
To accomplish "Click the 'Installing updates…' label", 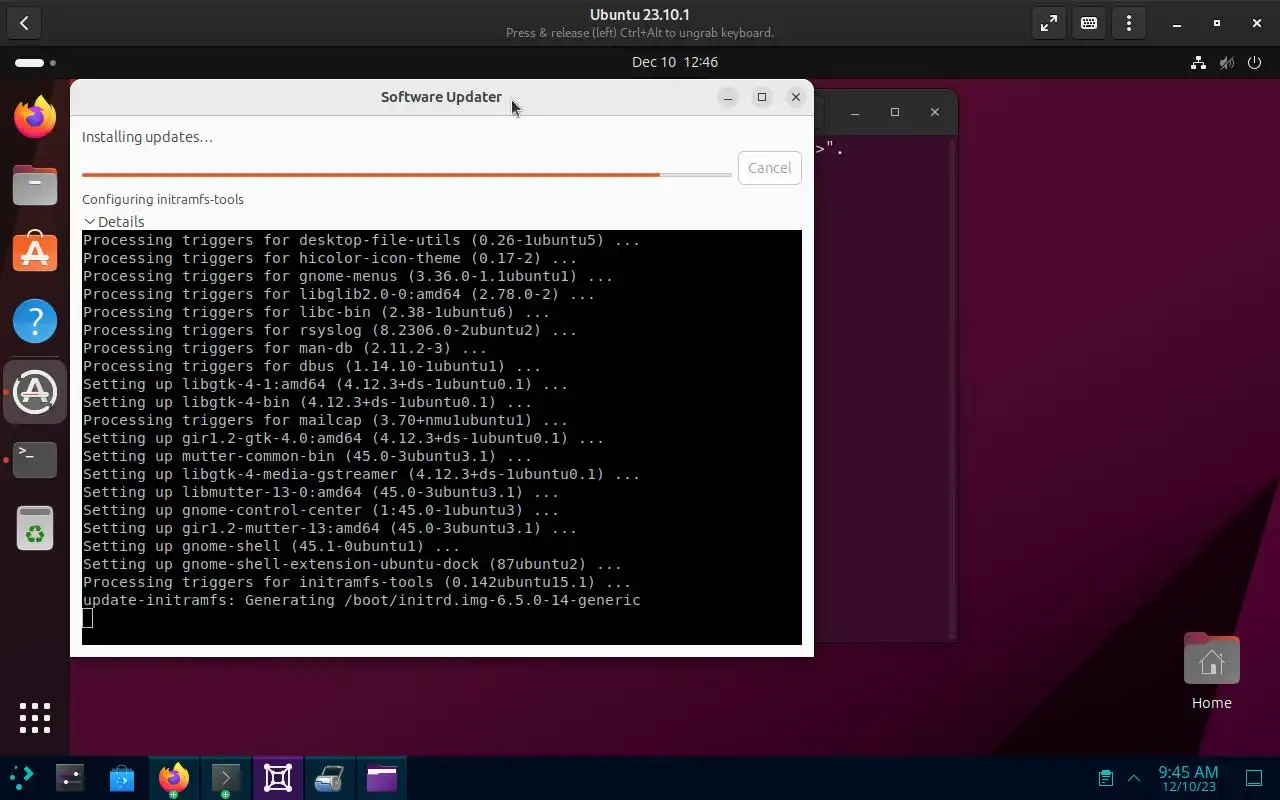I will pyautogui.click(x=147, y=137).
